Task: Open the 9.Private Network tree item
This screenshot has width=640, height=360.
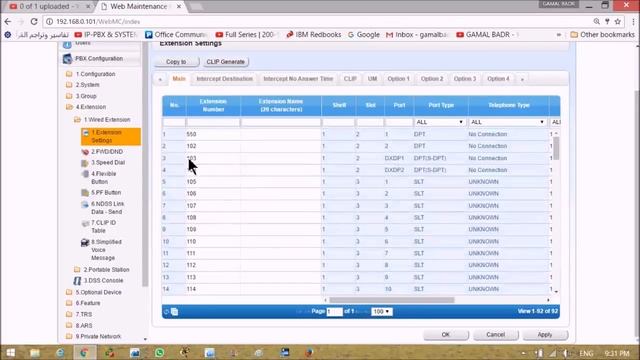Action: point(98,336)
